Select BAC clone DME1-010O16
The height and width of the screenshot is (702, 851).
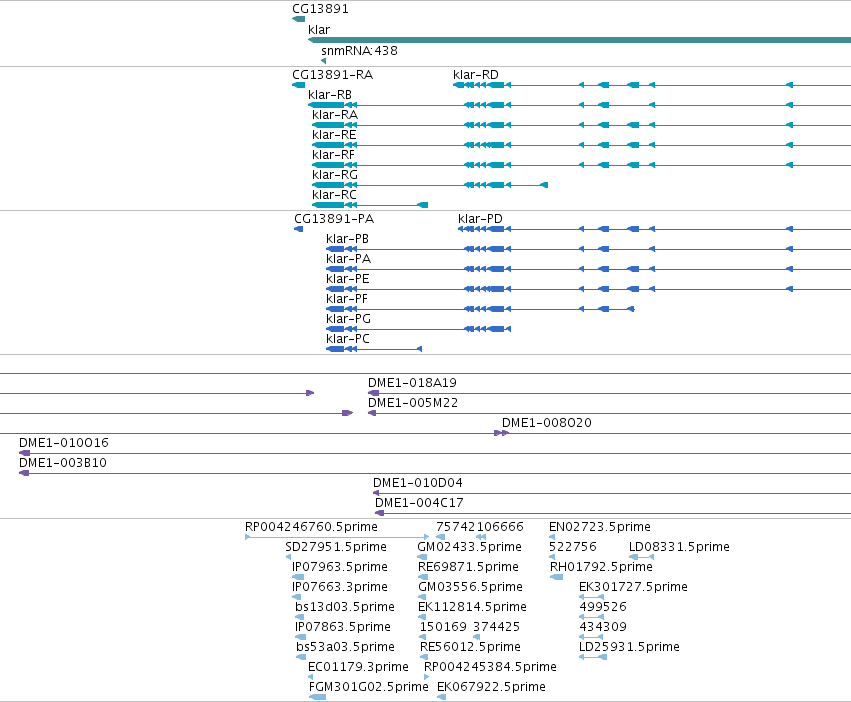pos(64,443)
